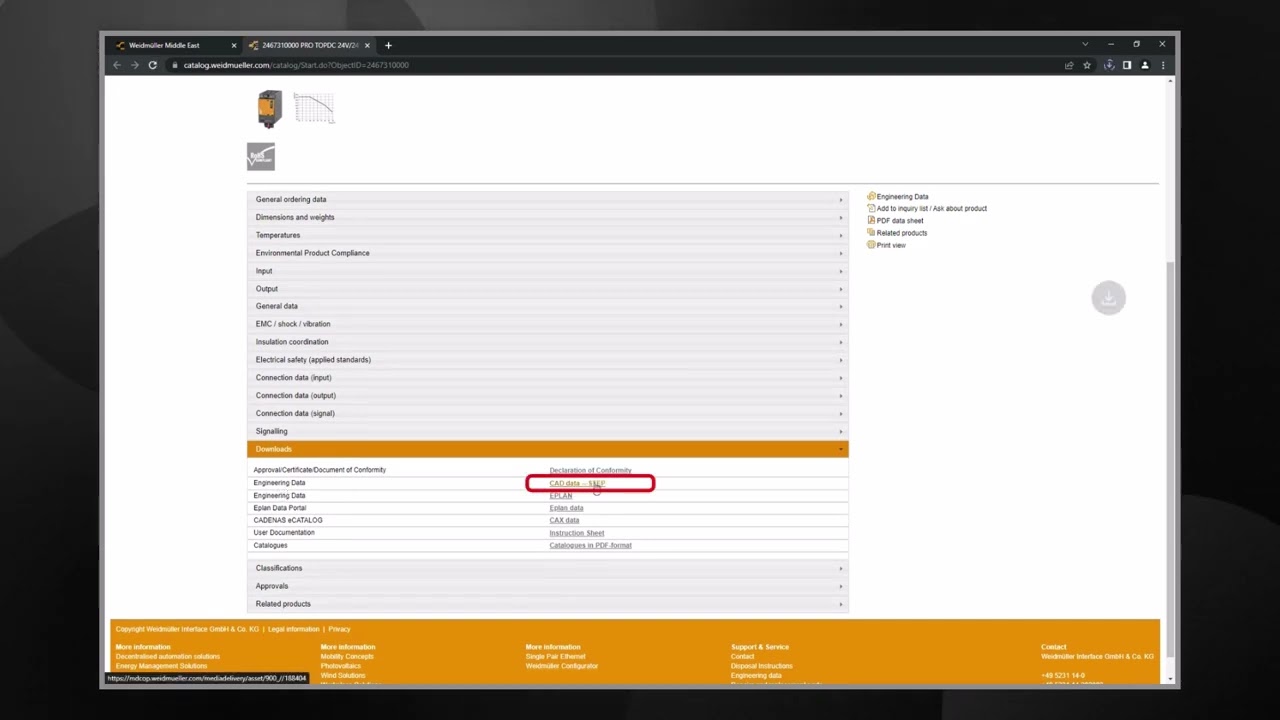
Task: Bookmark this page with the star icon
Action: (1087, 65)
